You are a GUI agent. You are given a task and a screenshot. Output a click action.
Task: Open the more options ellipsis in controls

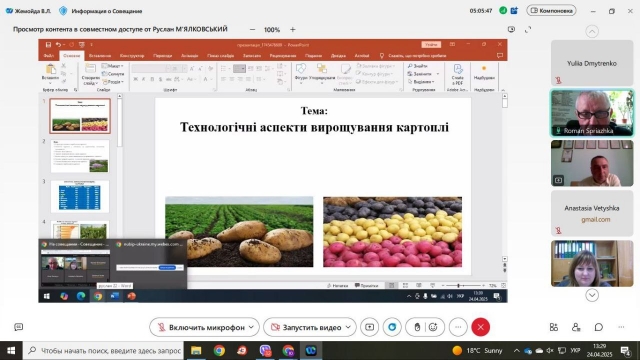click(458, 327)
